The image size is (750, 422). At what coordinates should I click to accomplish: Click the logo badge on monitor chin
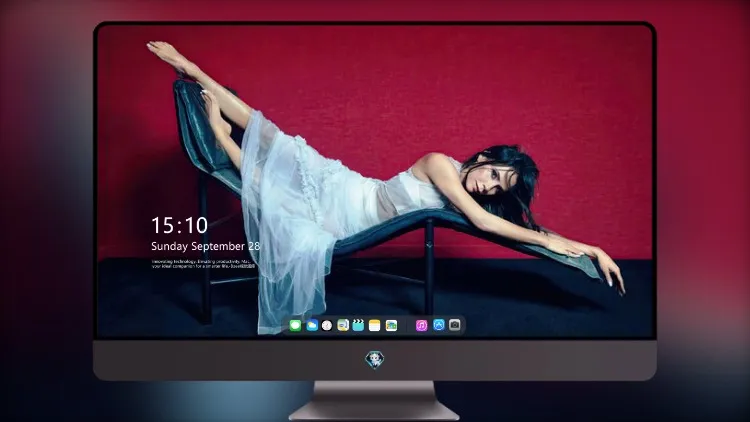coord(375,360)
